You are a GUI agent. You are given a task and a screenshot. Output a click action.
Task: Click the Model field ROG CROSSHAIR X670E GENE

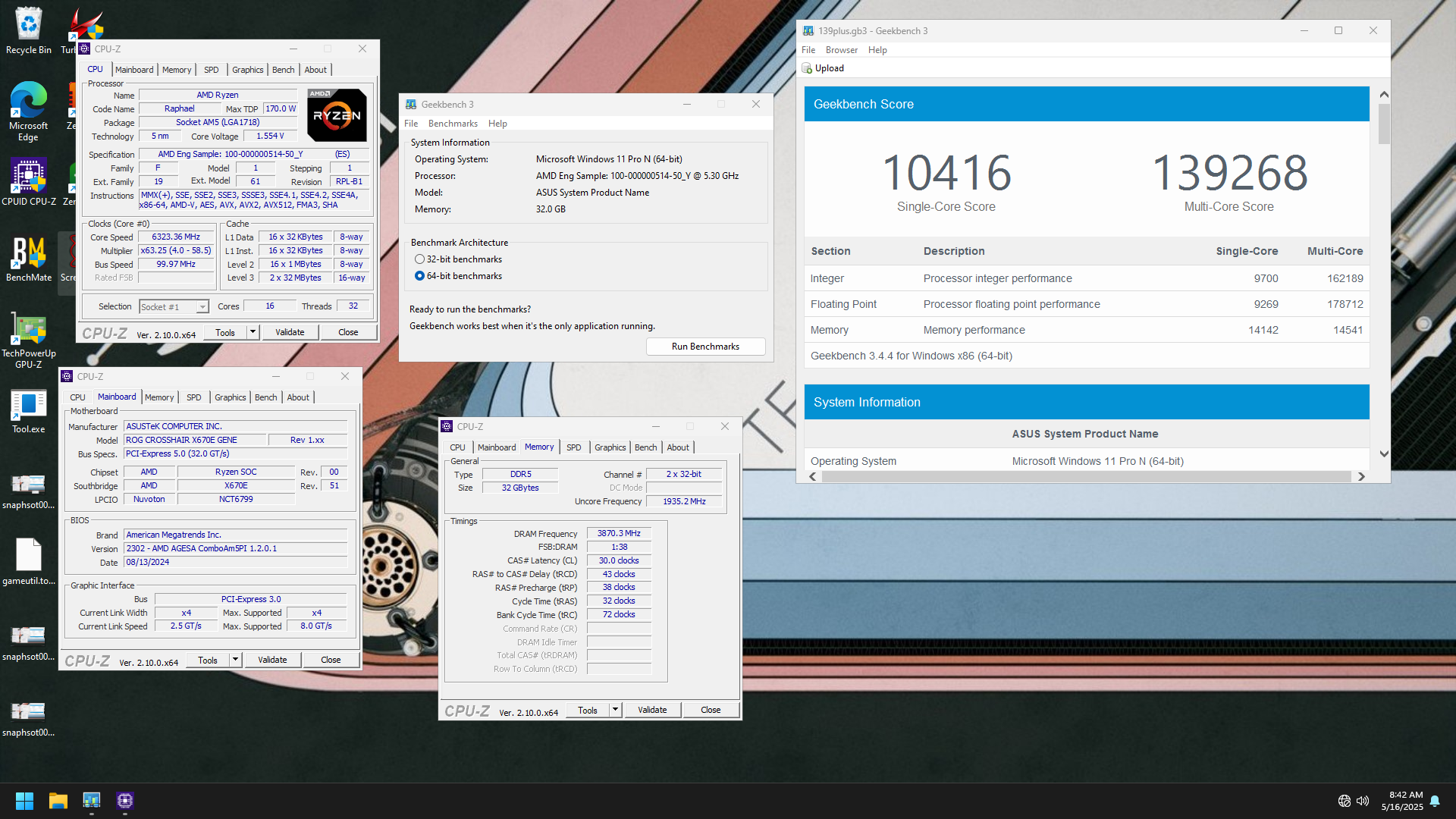point(196,441)
